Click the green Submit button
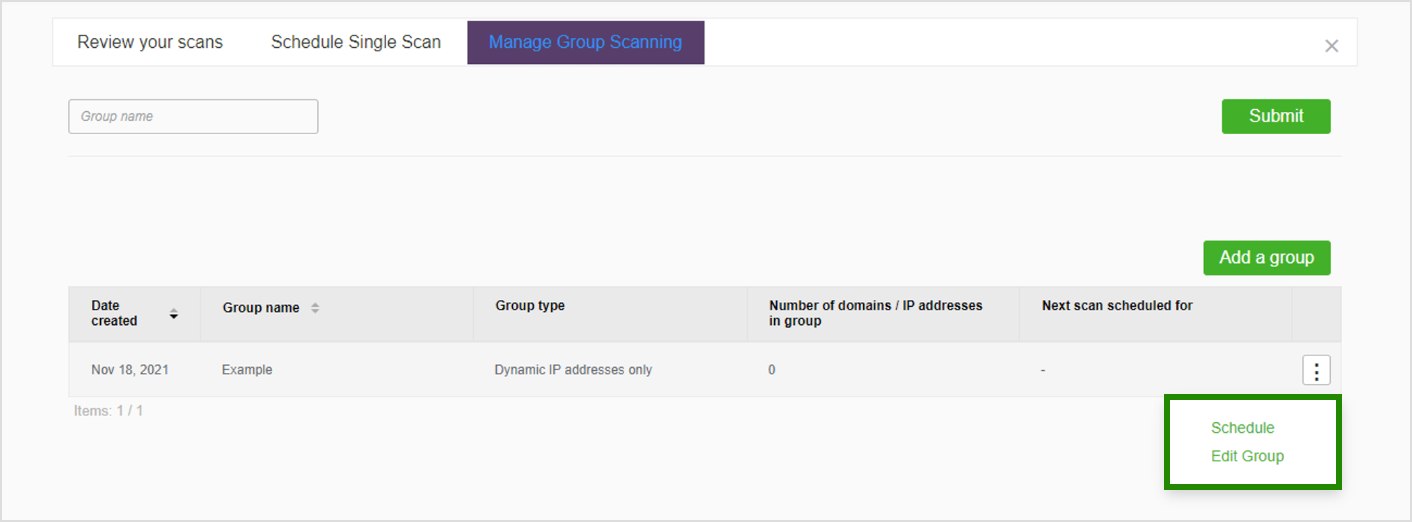The width and height of the screenshot is (1412, 522). pyautogui.click(x=1276, y=116)
